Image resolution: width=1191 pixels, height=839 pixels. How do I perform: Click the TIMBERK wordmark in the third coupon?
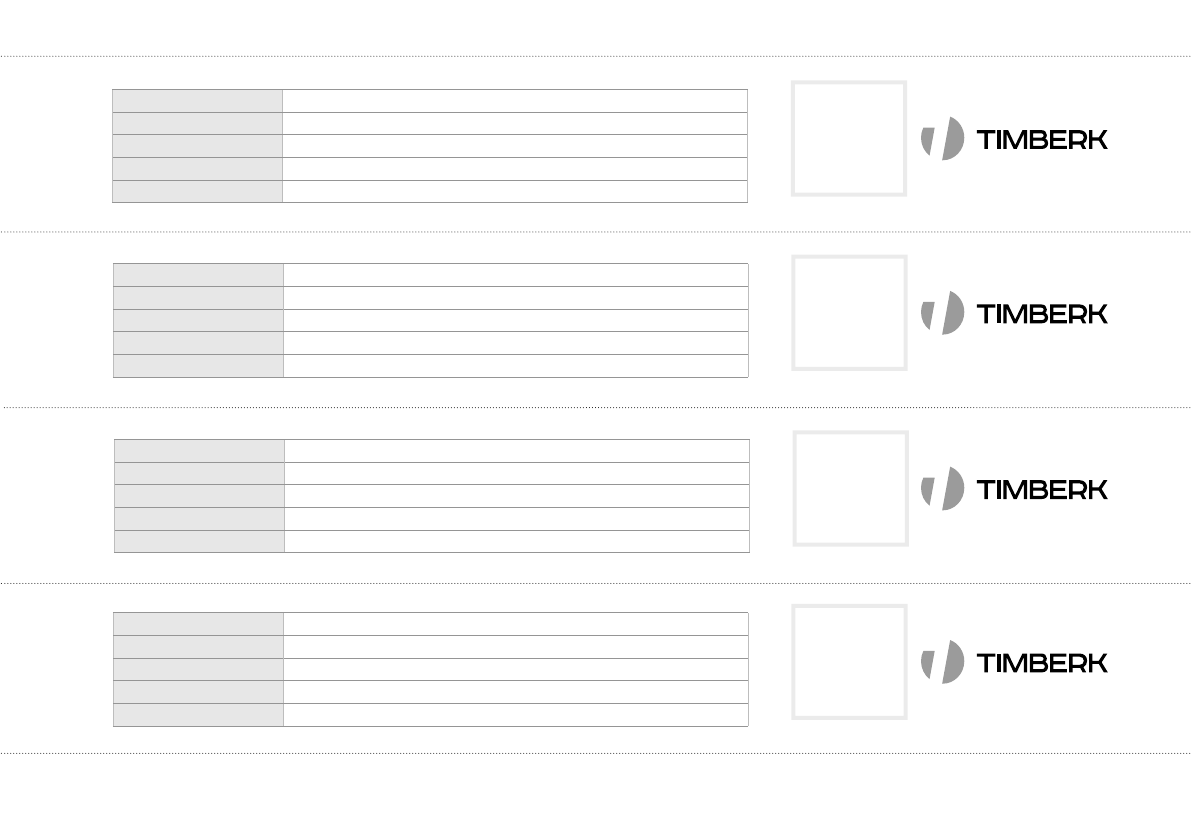(x=1042, y=489)
